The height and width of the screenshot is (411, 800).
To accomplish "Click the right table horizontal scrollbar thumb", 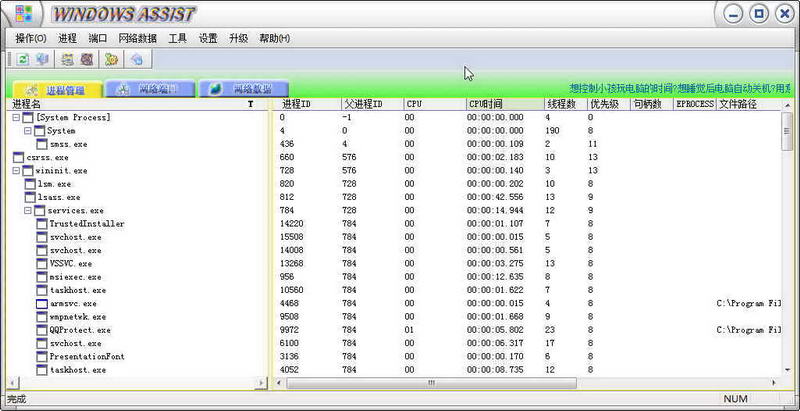I will [432, 382].
